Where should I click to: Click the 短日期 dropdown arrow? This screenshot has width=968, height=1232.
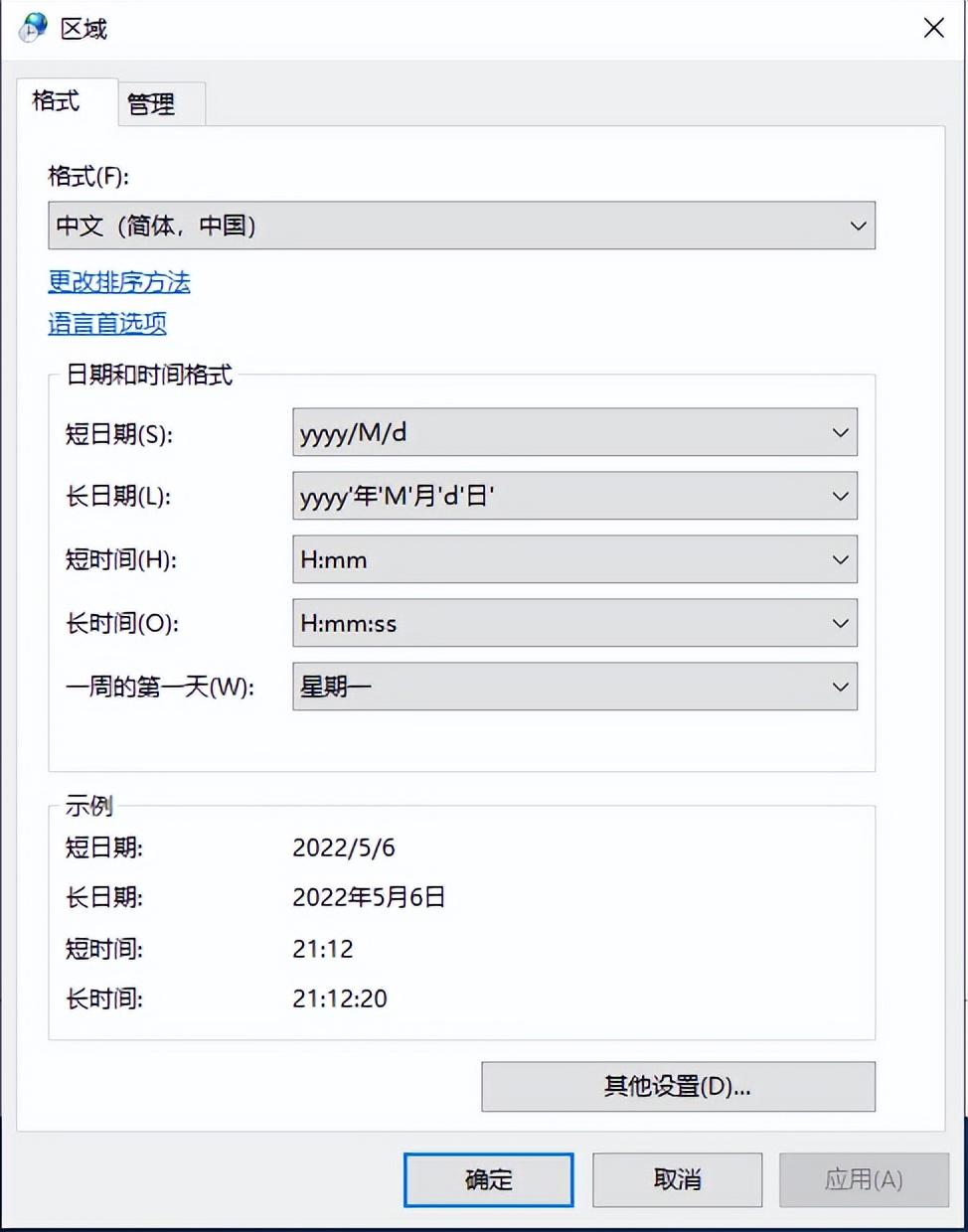pos(840,432)
